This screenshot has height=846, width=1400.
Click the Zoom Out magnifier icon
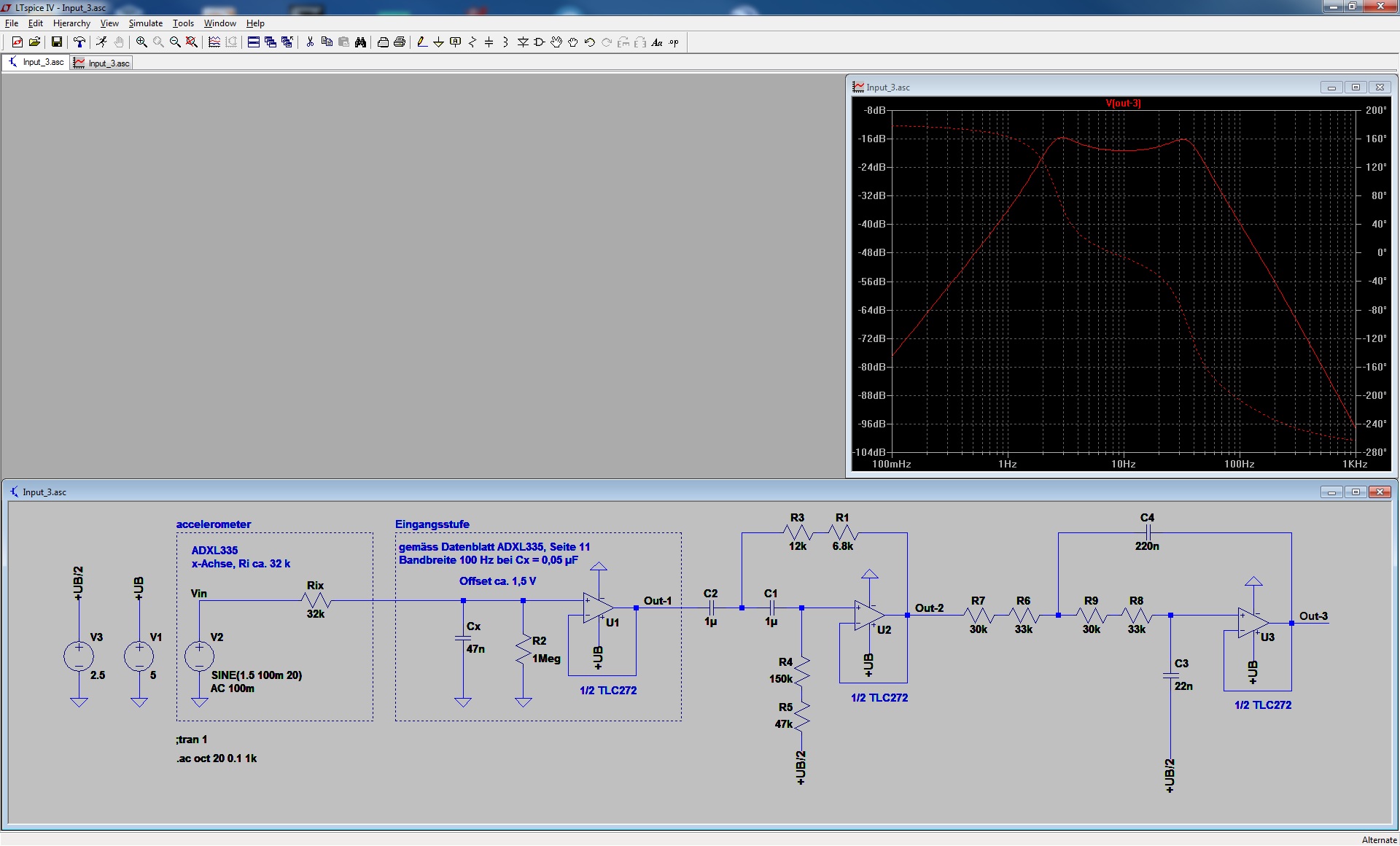(175, 42)
